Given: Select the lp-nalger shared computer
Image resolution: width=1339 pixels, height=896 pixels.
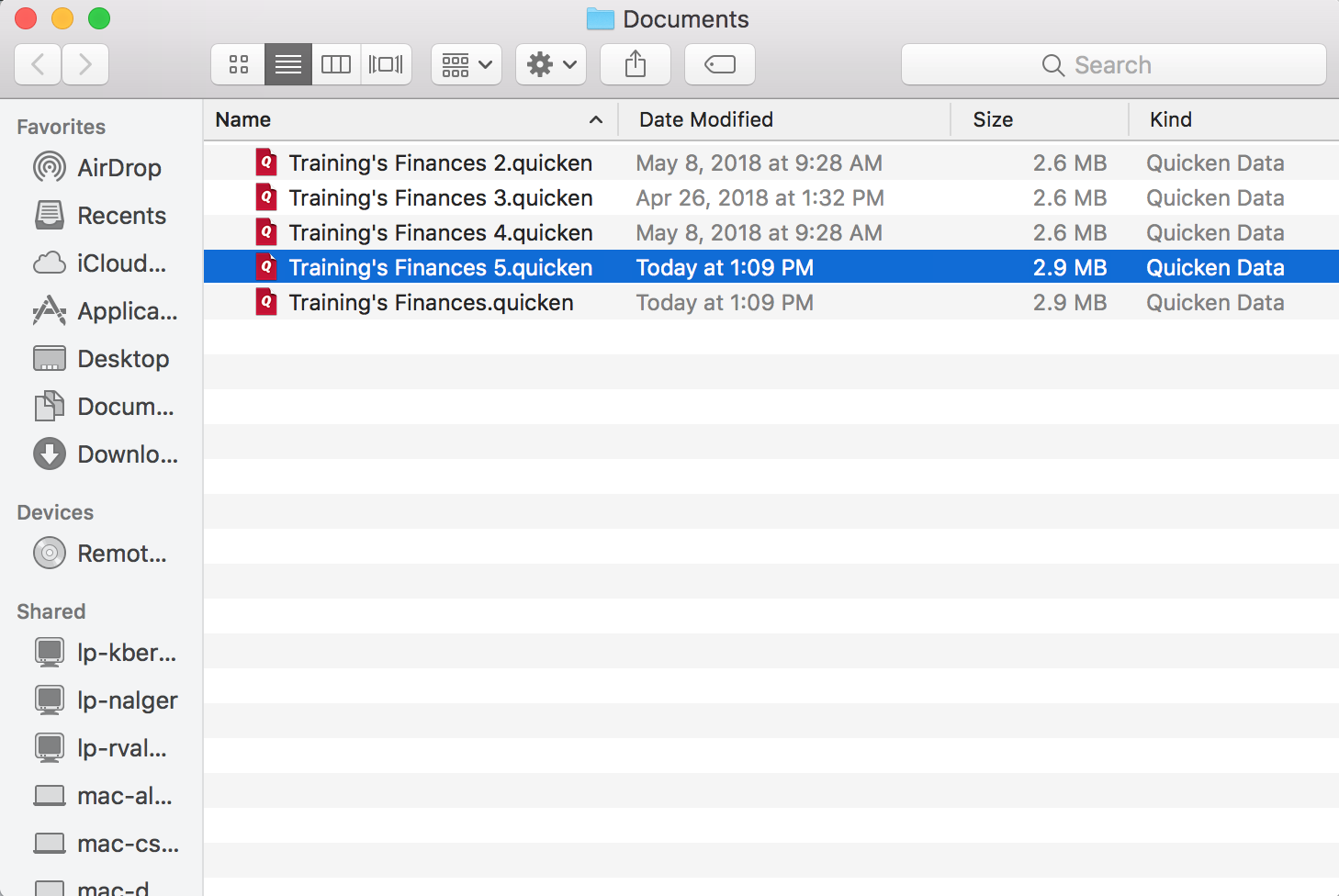Looking at the screenshot, I should click(127, 700).
